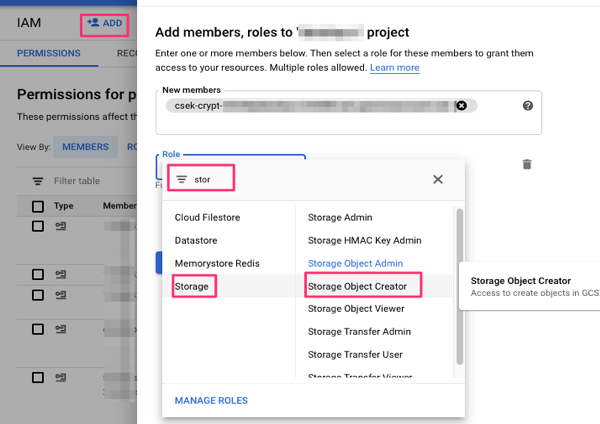Click the help icon beside New members
The image size is (600, 424).
pyautogui.click(x=527, y=106)
